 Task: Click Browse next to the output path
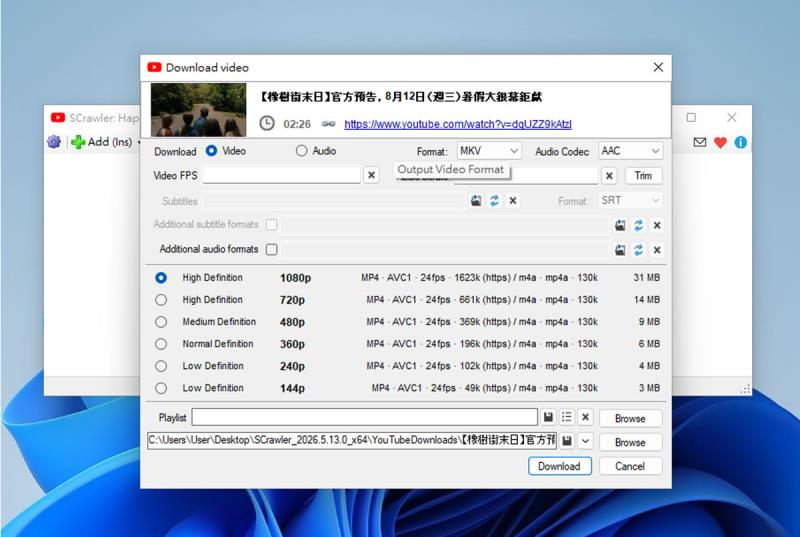(631, 442)
